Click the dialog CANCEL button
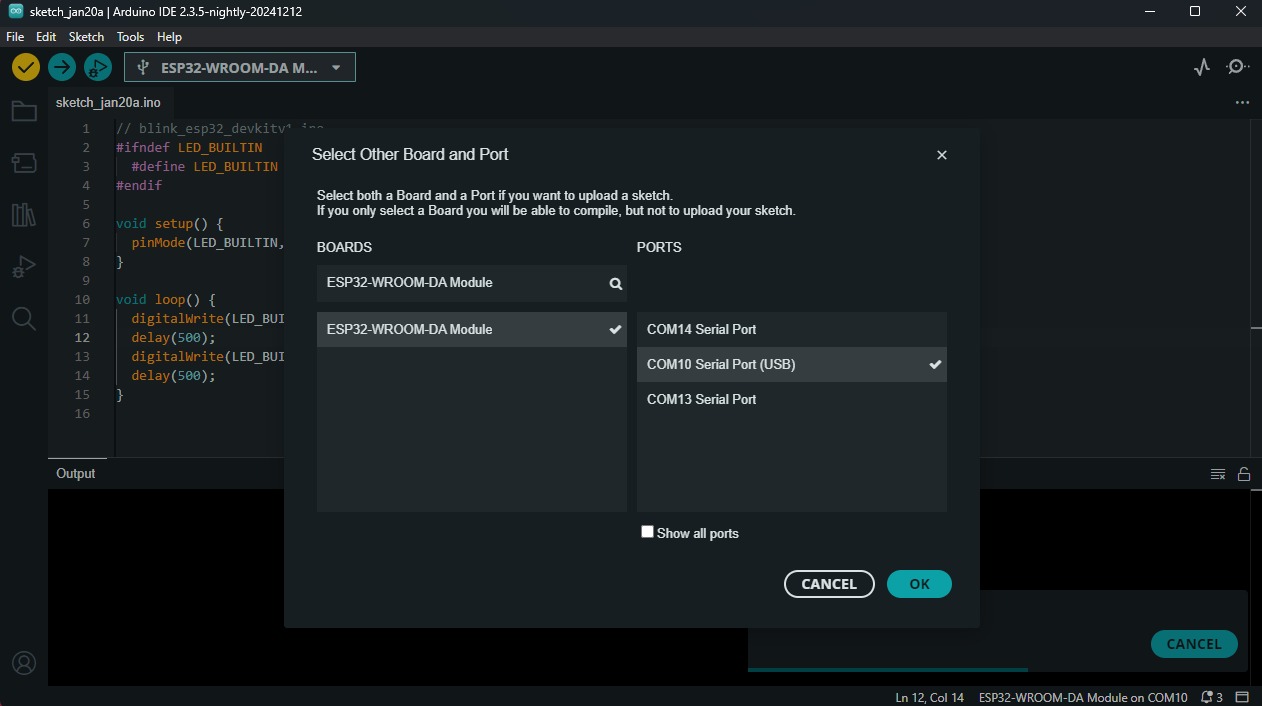 pyautogui.click(x=829, y=584)
